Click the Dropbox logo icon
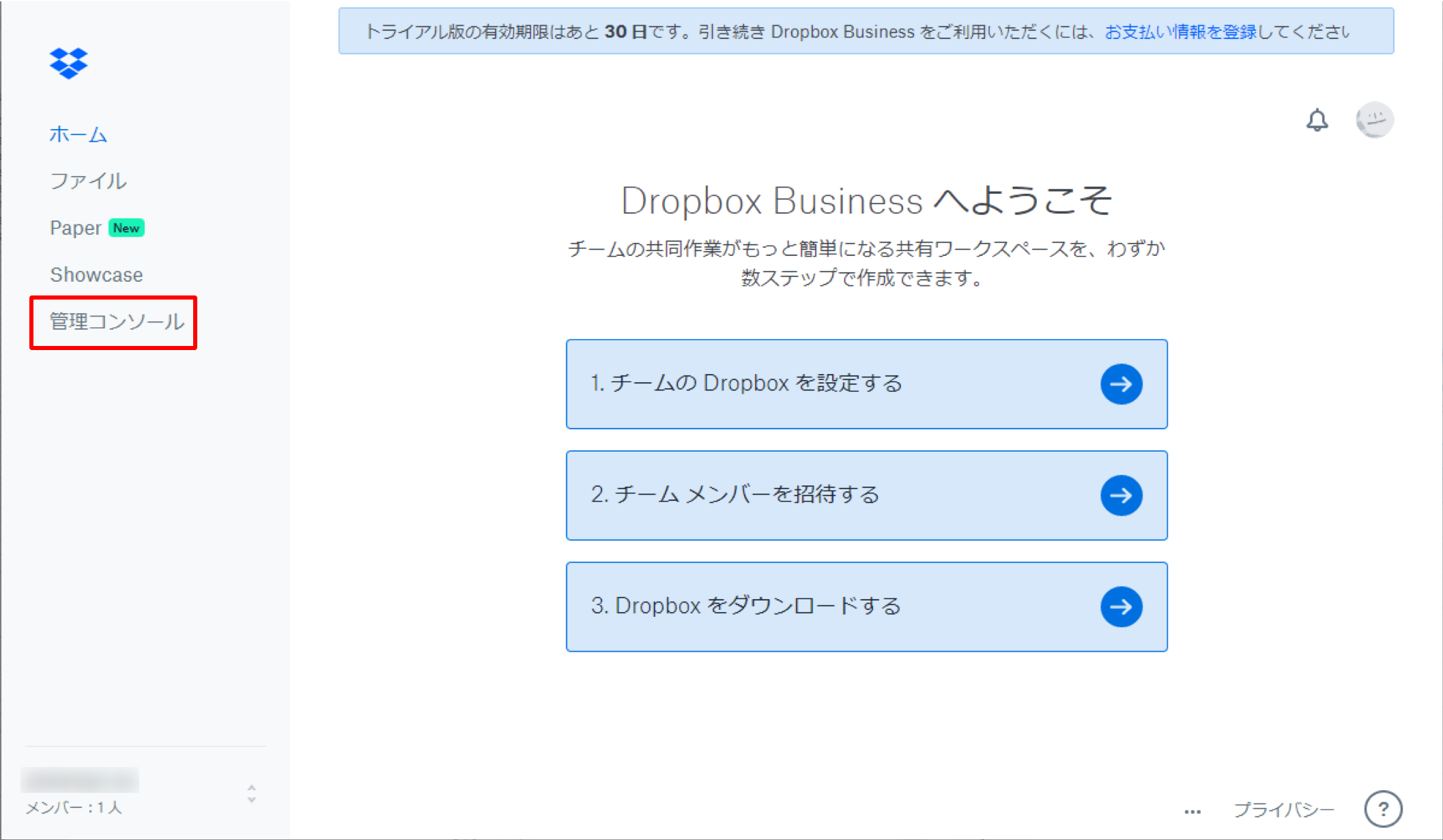Viewport: 1443px width, 840px height. (x=69, y=63)
